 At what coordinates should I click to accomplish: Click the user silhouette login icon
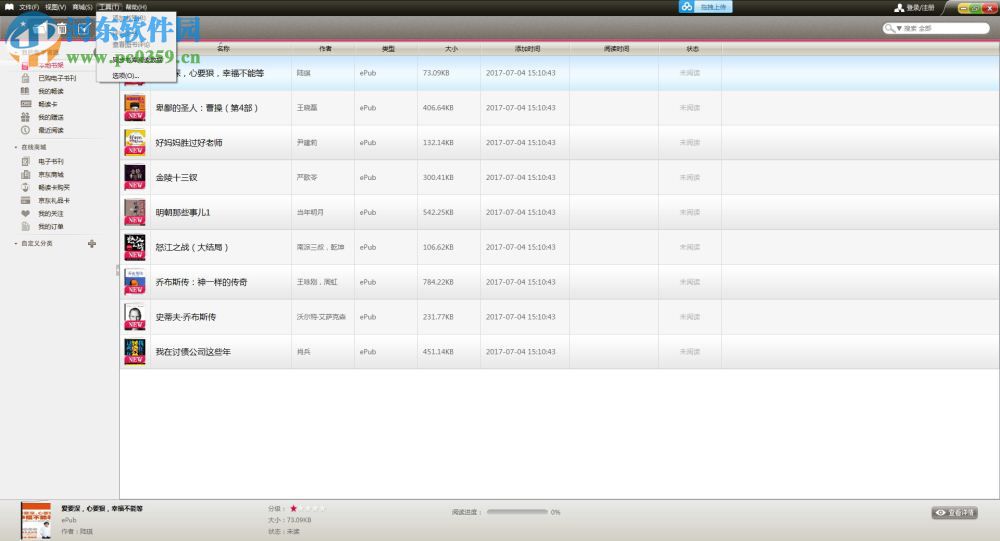click(x=899, y=8)
